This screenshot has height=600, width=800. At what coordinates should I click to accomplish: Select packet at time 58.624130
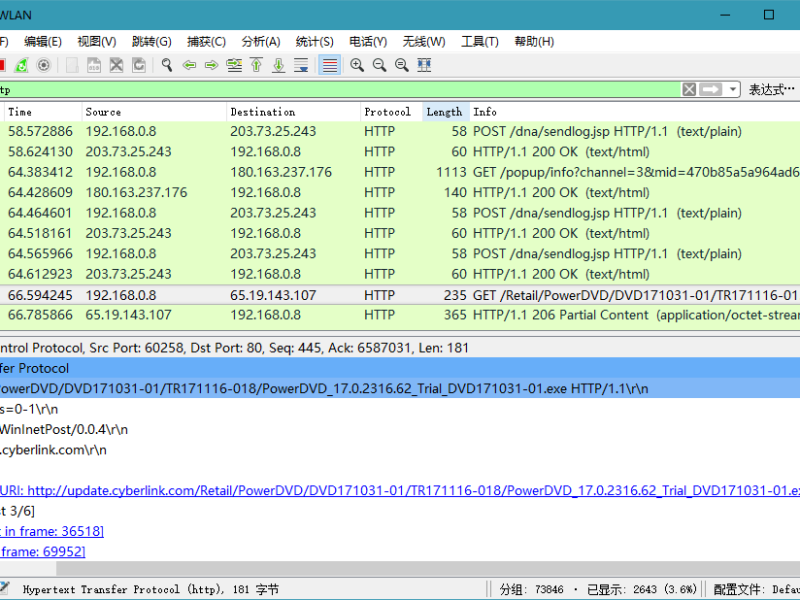pos(400,152)
